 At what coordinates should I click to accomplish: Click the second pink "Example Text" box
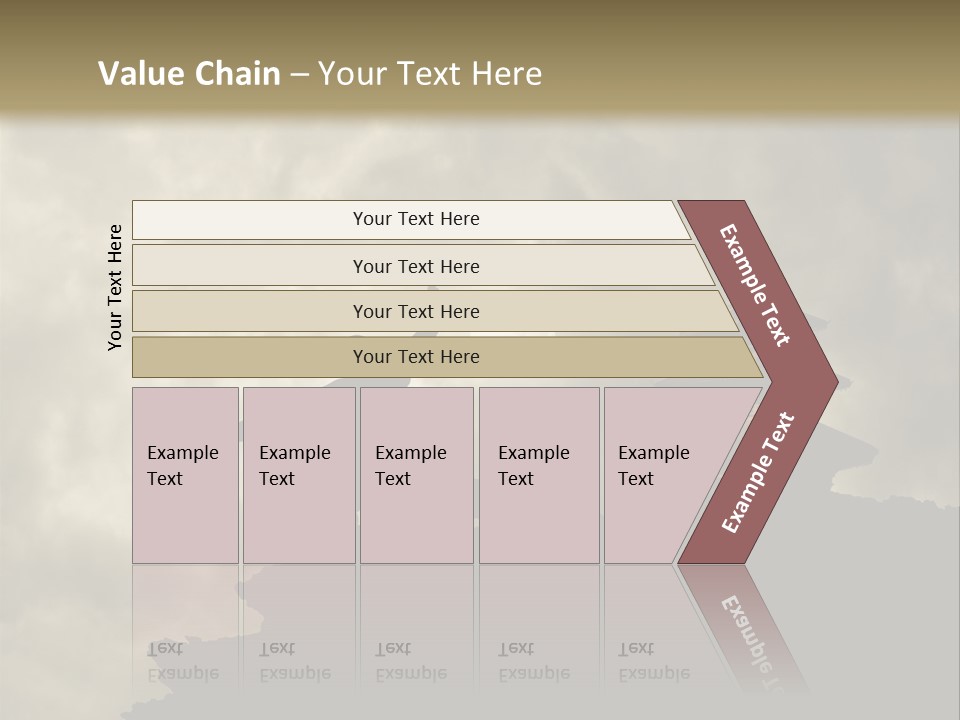pos(298,475)
